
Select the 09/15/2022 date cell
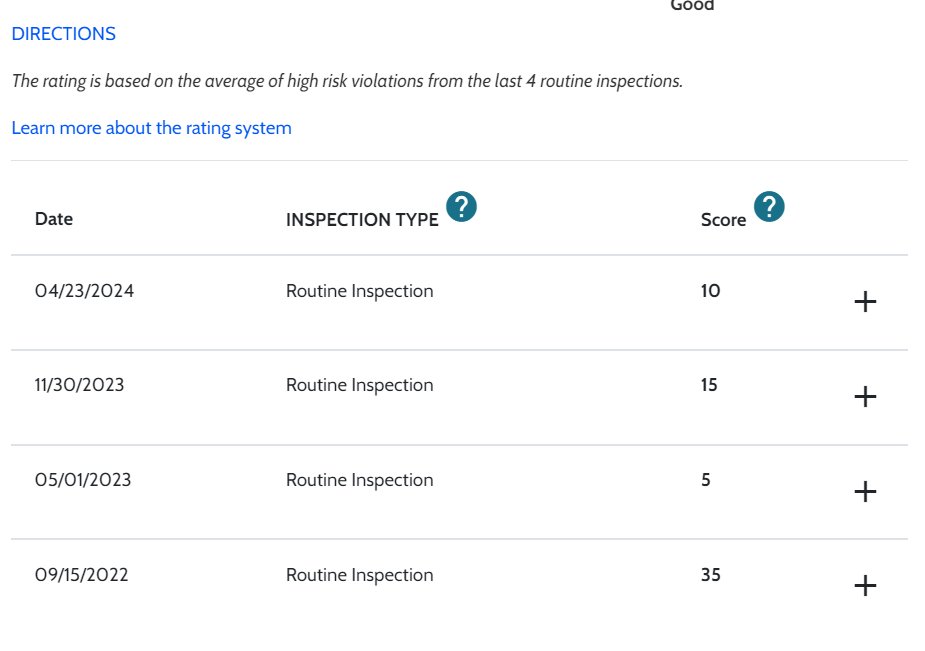81,575
